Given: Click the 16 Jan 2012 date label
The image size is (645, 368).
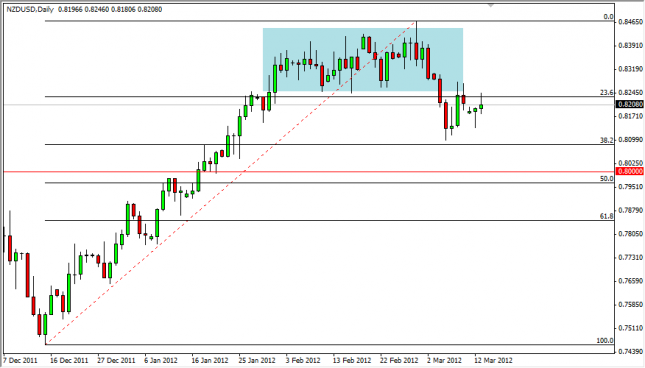Looking at the screenshot, I should pos(210,361).
